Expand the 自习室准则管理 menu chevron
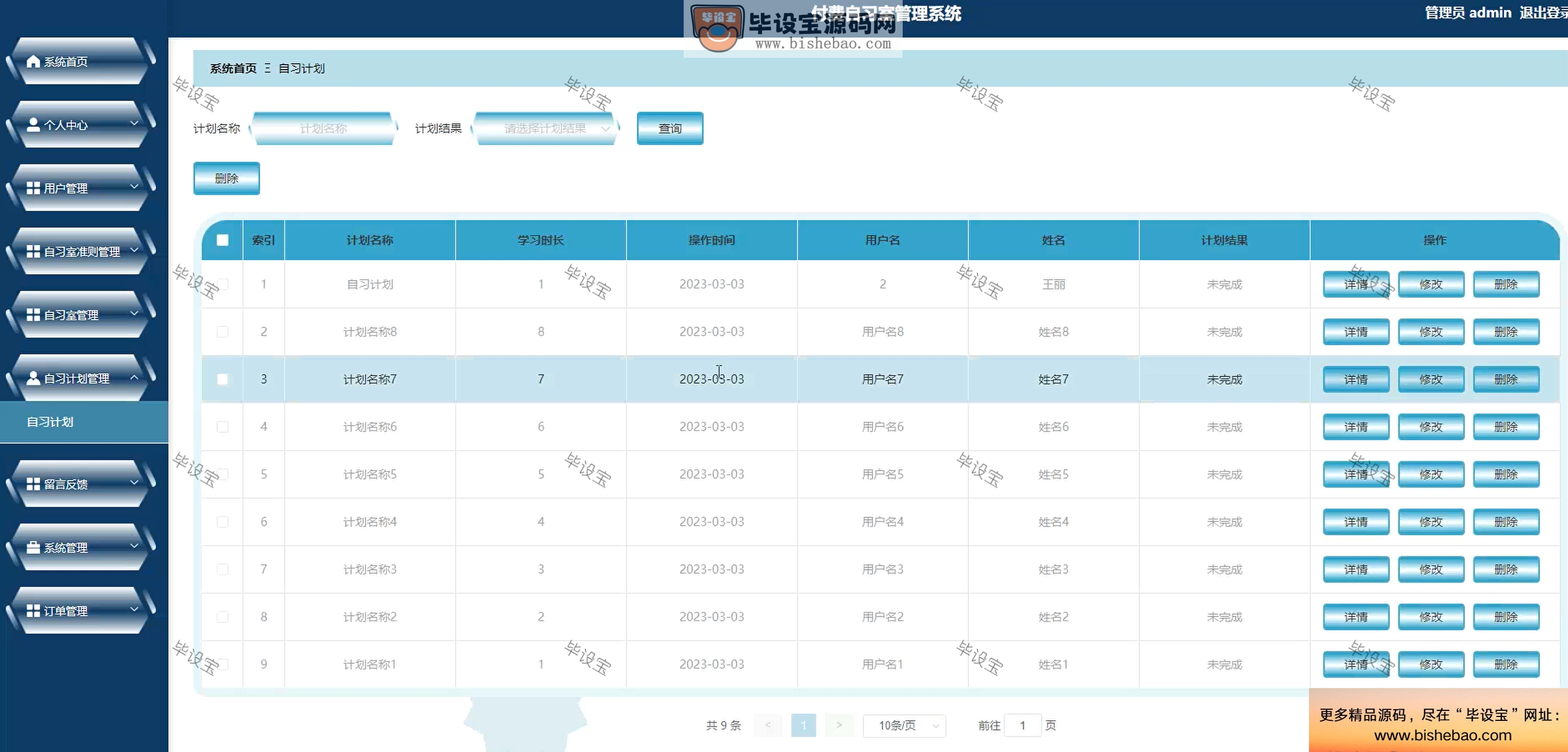This screenshot has width=1568, height=752. click(135, 250)
